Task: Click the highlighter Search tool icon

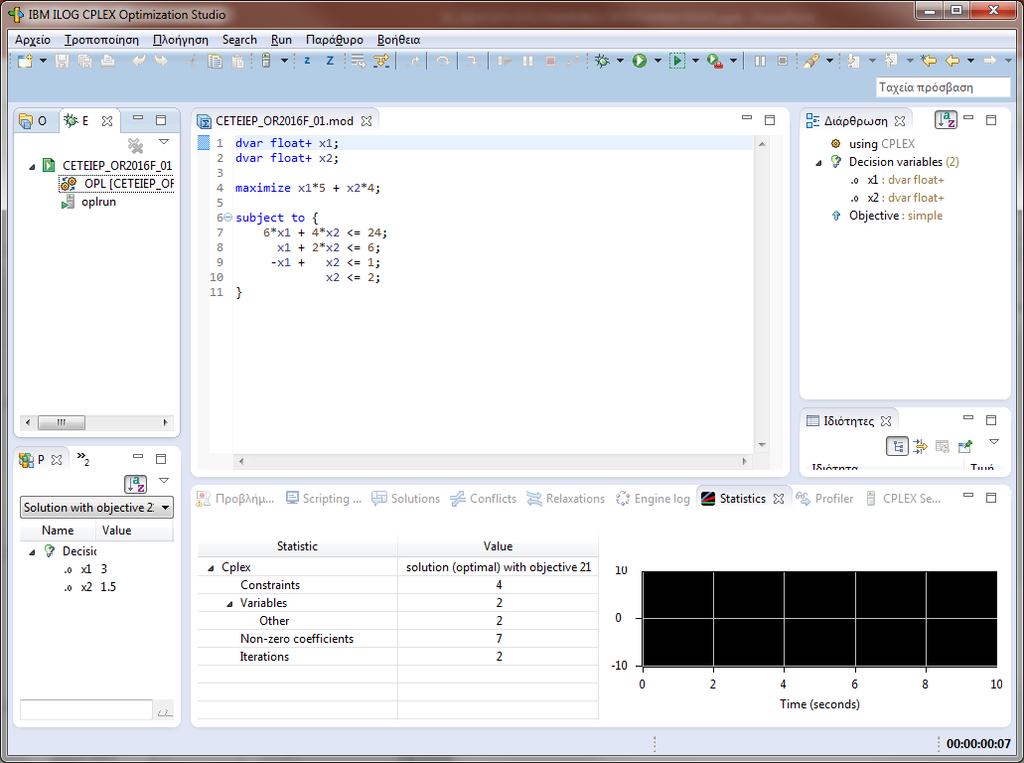Action: point(812,61)
